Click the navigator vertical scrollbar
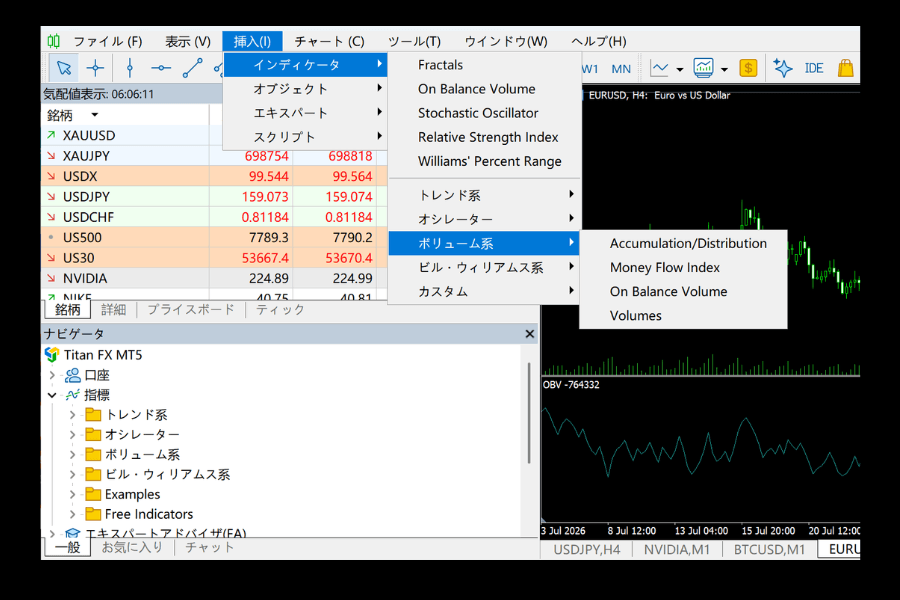 pyautogui.click(x=529, y=412)
